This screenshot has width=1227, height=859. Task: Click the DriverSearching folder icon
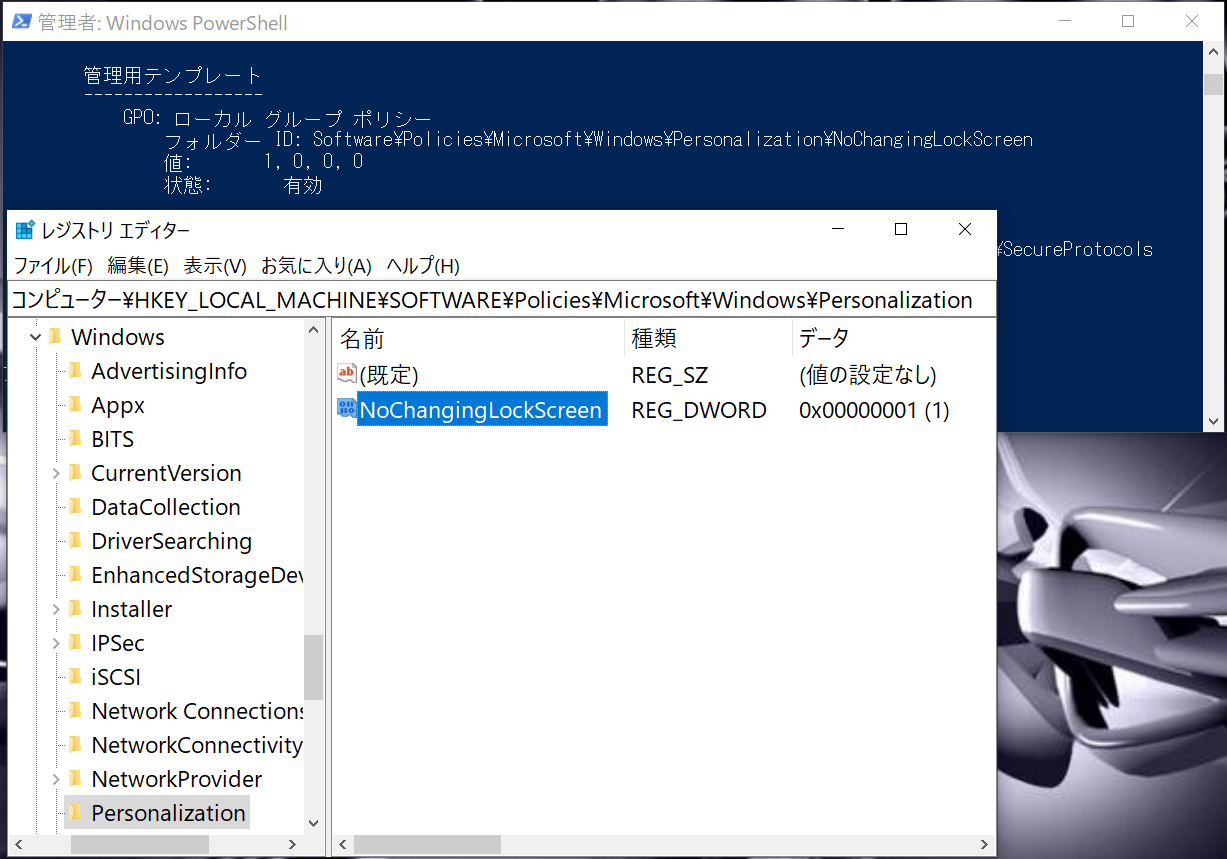(76, 541)
